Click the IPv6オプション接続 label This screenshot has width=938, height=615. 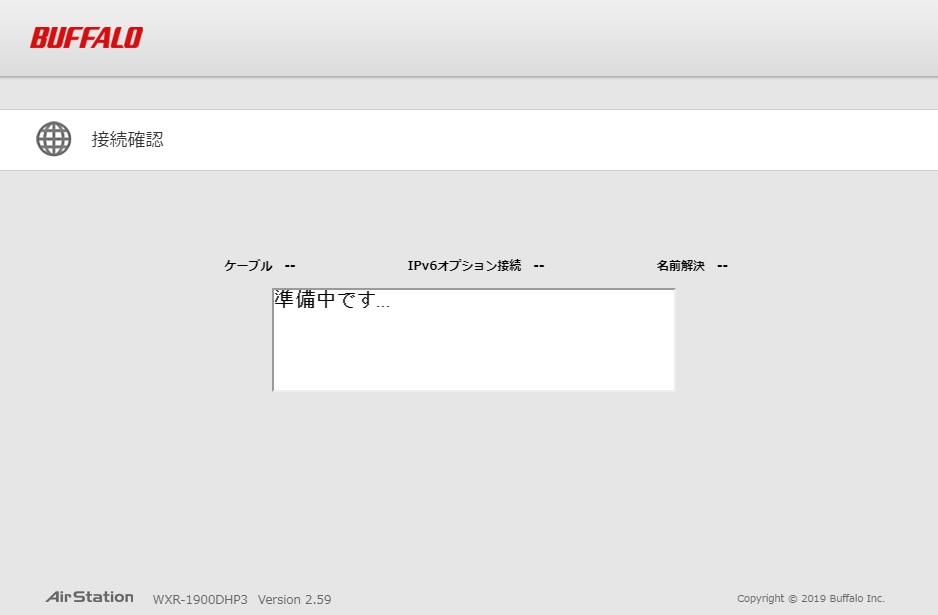pos(464,266)
